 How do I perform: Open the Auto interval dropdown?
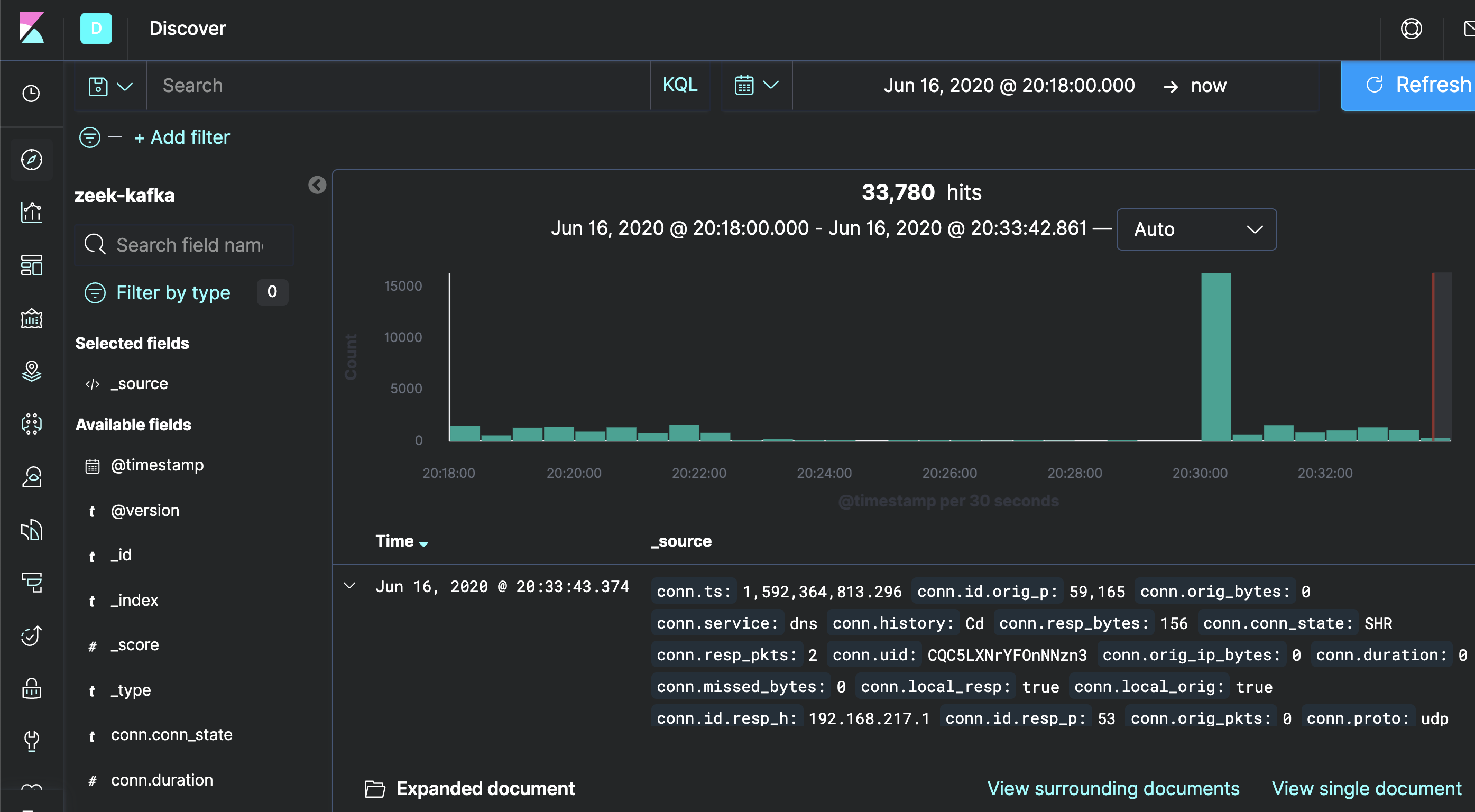[1196, 229]
